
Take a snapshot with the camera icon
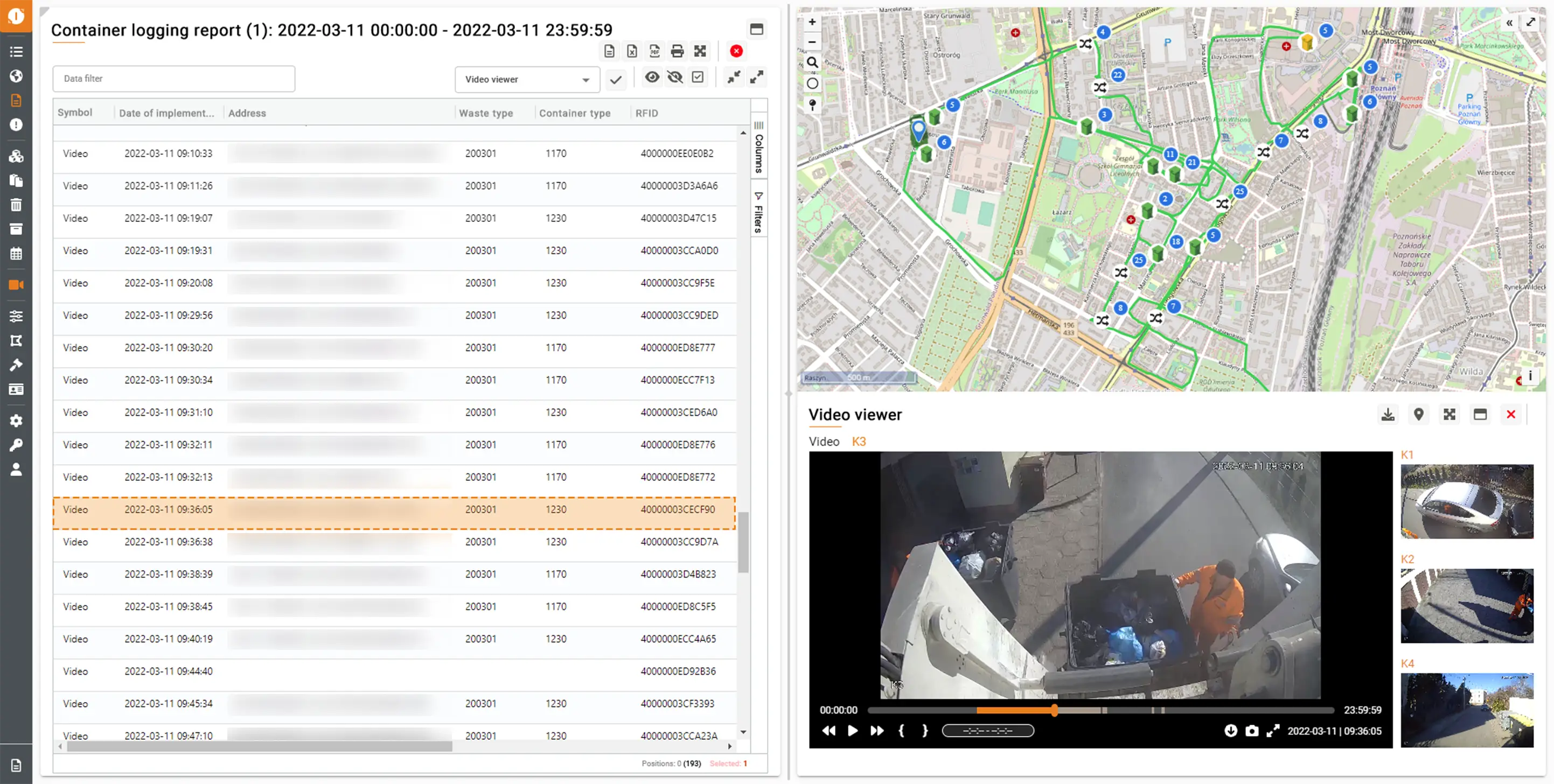(x=1252, y=731)
